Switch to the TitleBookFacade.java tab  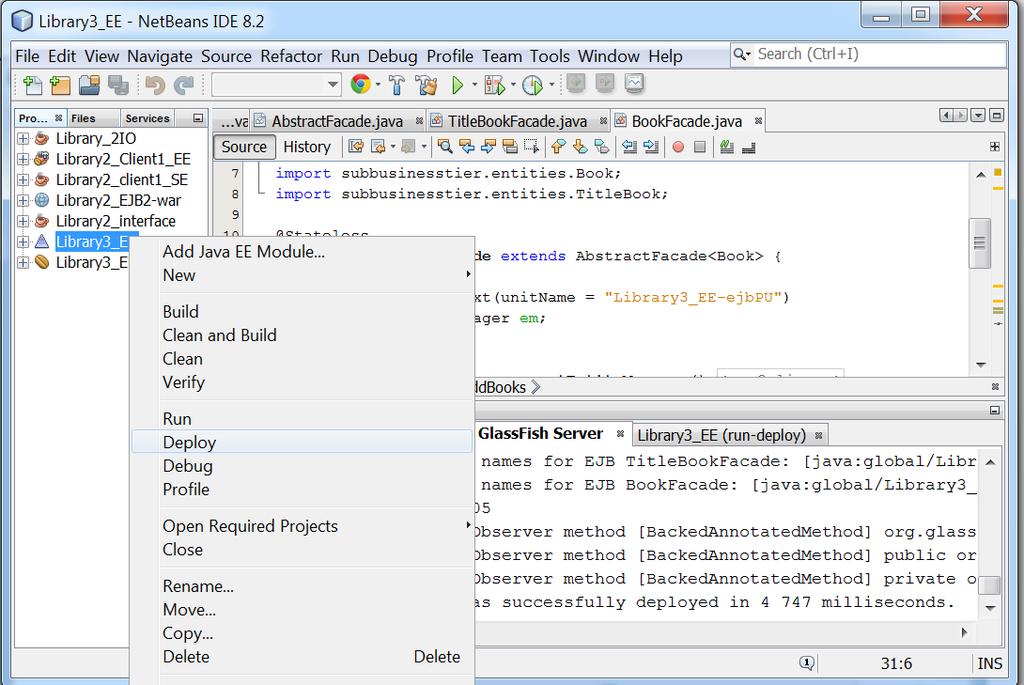click(517, 121)
